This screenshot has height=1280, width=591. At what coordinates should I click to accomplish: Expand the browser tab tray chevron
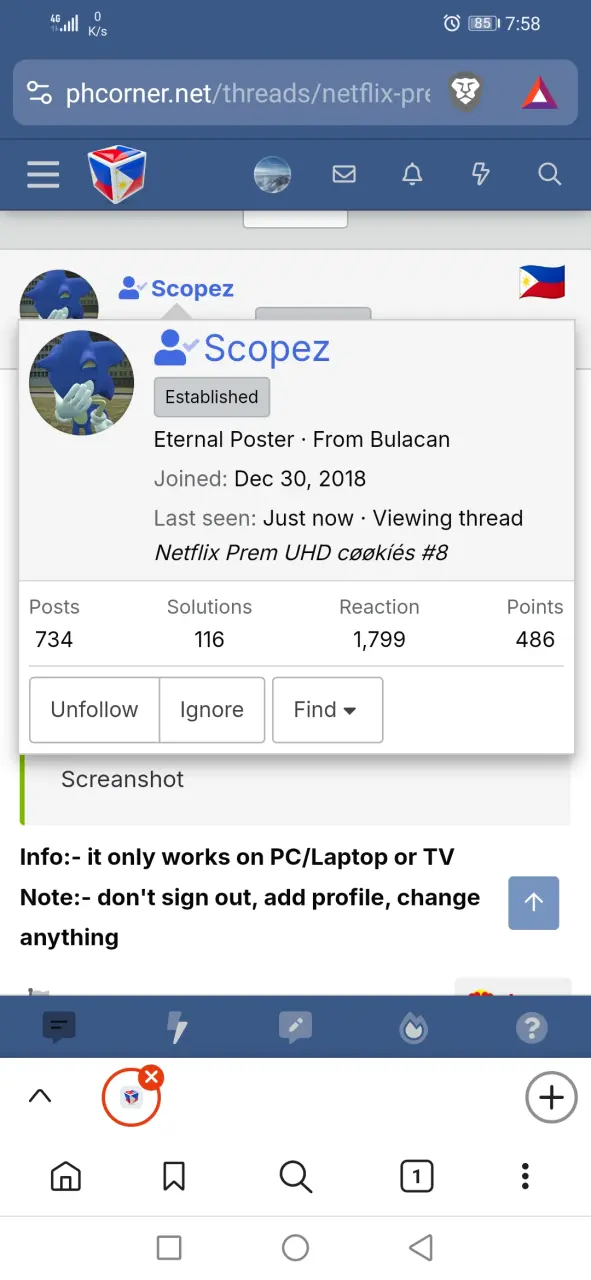pos(40,1096)
